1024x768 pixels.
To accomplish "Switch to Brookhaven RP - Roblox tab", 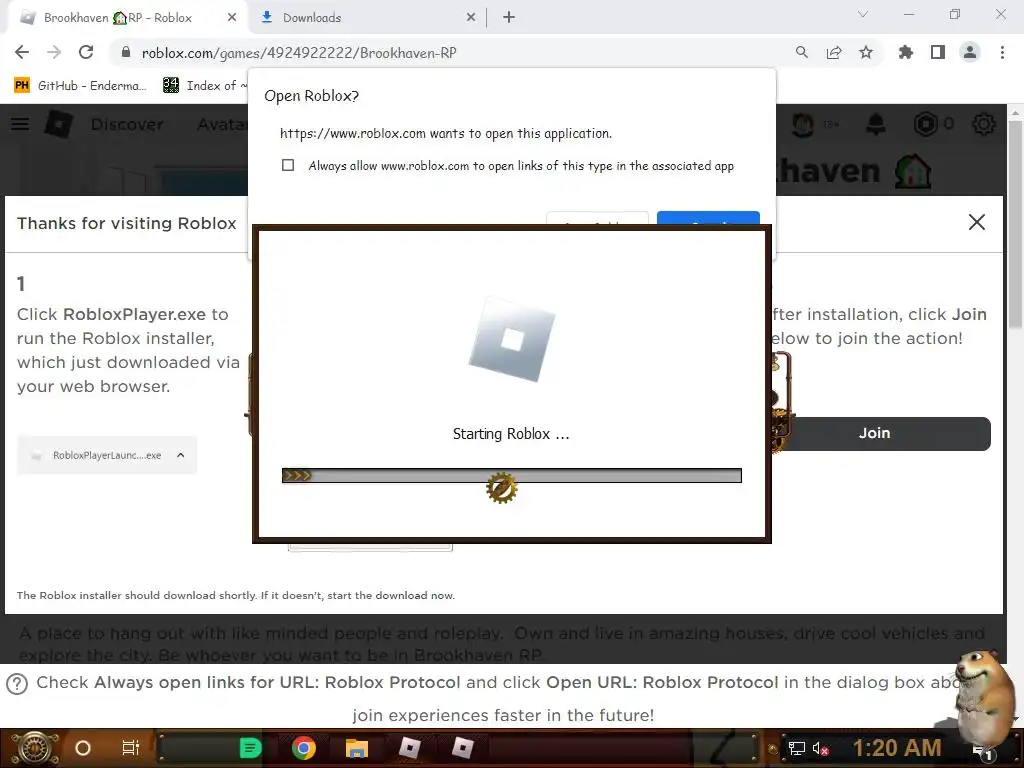I will [x=128, y=17].
